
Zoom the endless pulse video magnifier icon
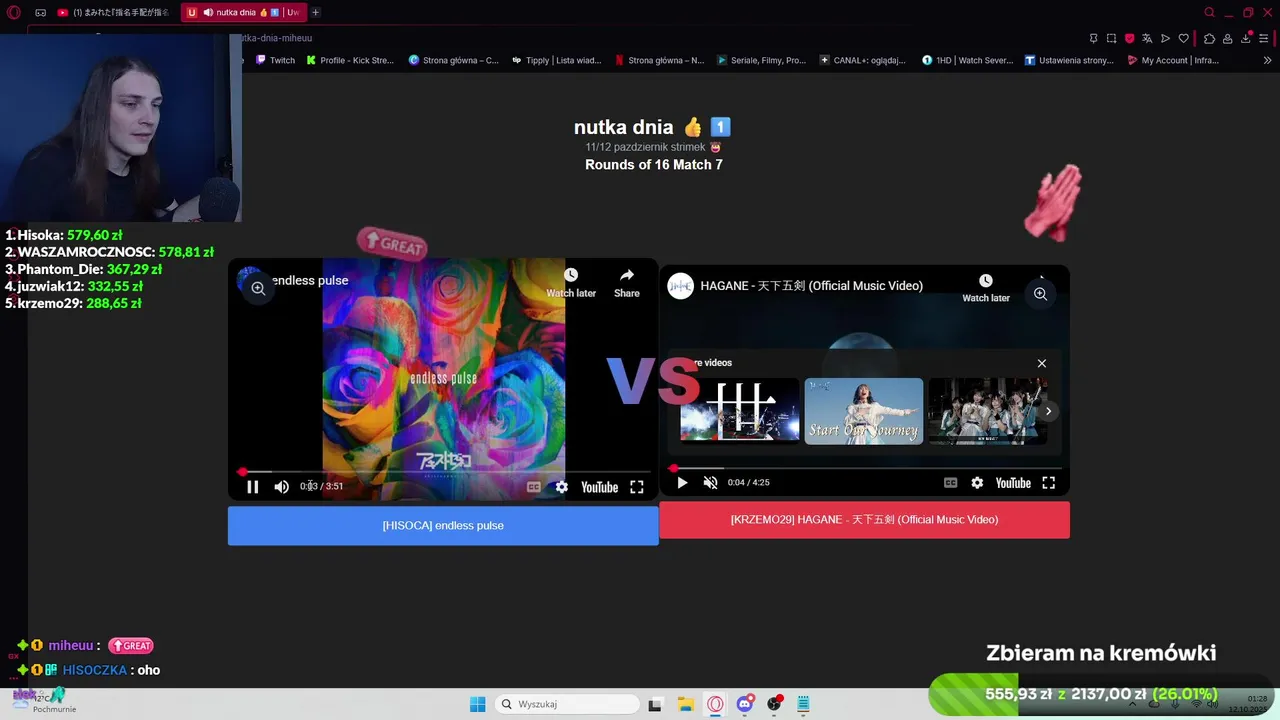tap(258, 288)
